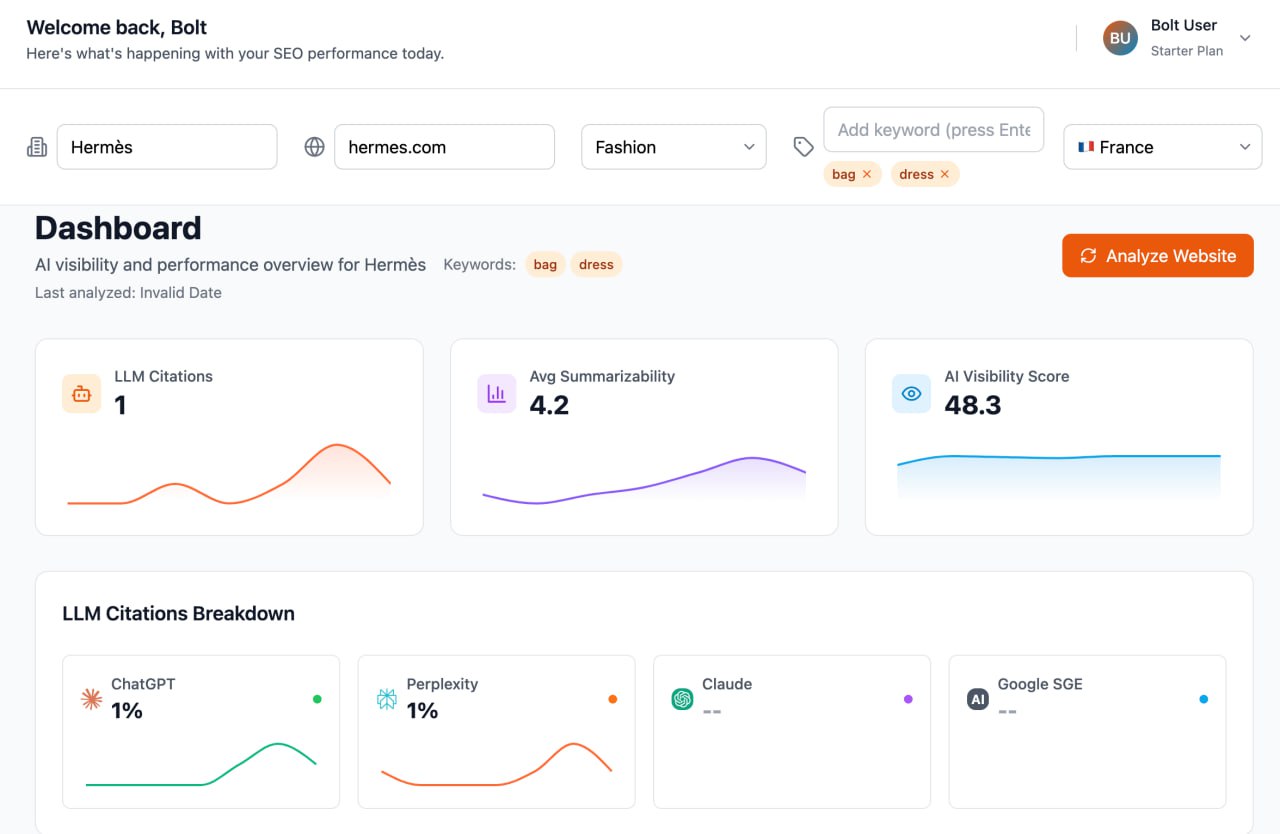Click the ChatGPT citations sparkline

201,765
